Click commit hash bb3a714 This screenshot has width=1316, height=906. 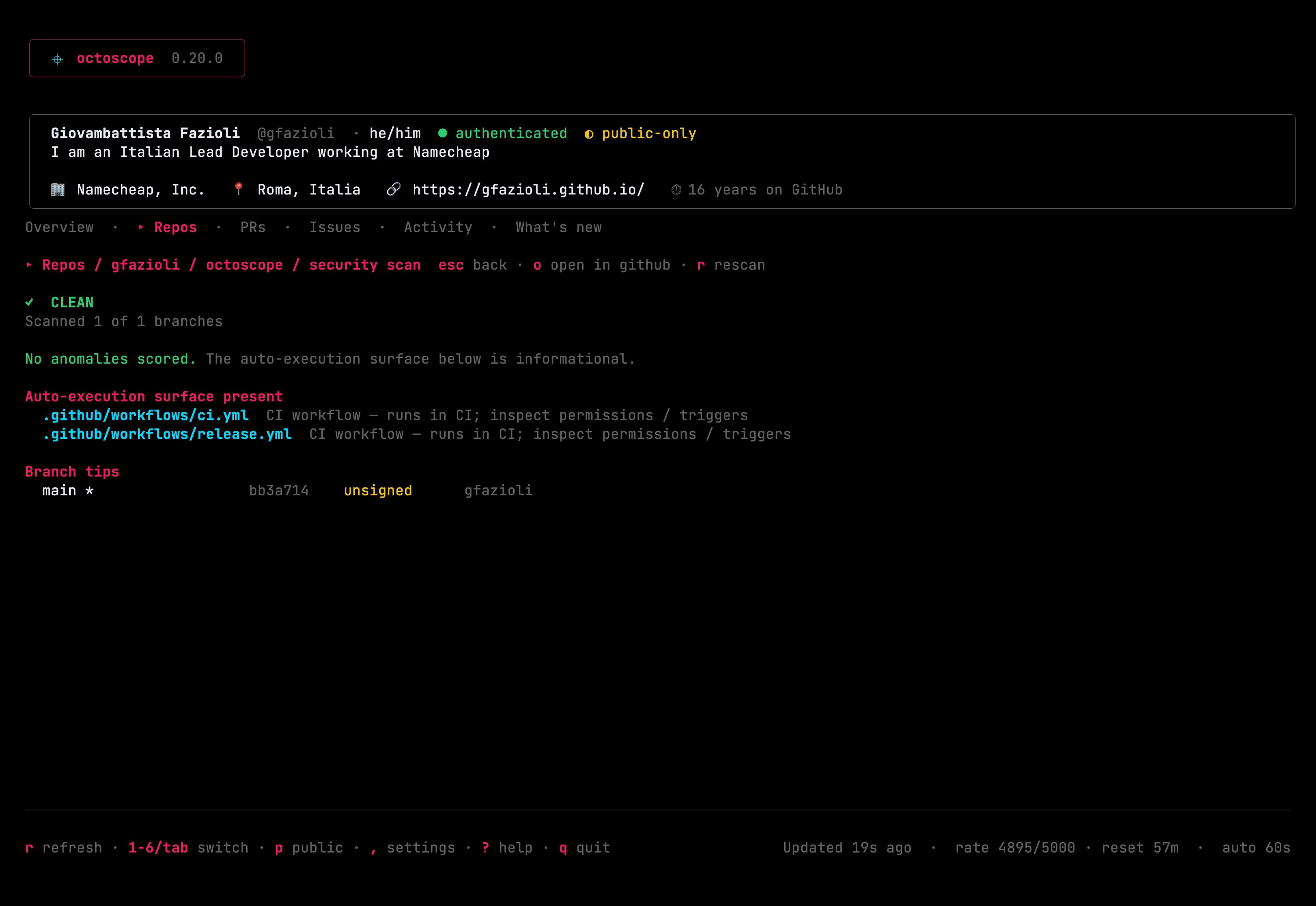[x=279, y=491]
